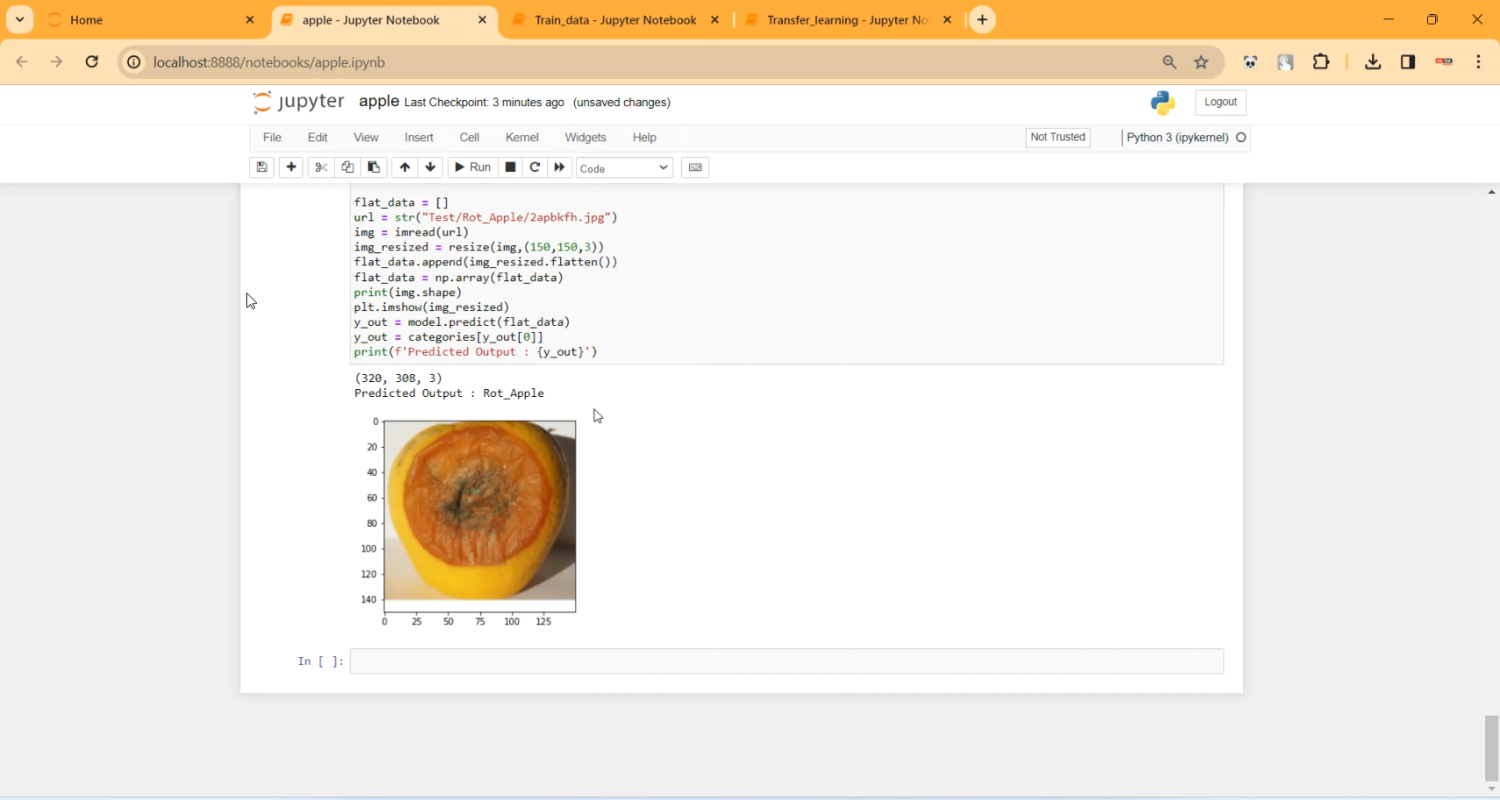Move selected cell down arrow

click(431, 167)
